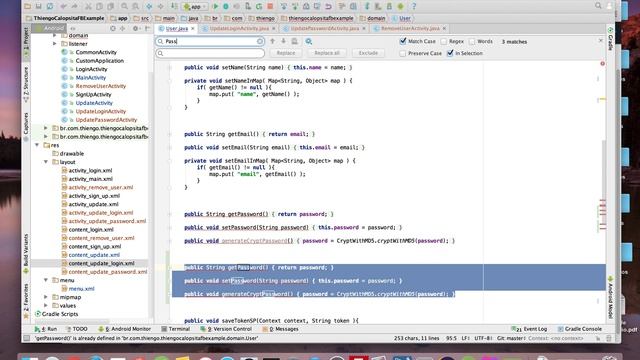Viewport: 640px width, 360px height.
Task: Click the red Stop icon
Action: point(270,6)
